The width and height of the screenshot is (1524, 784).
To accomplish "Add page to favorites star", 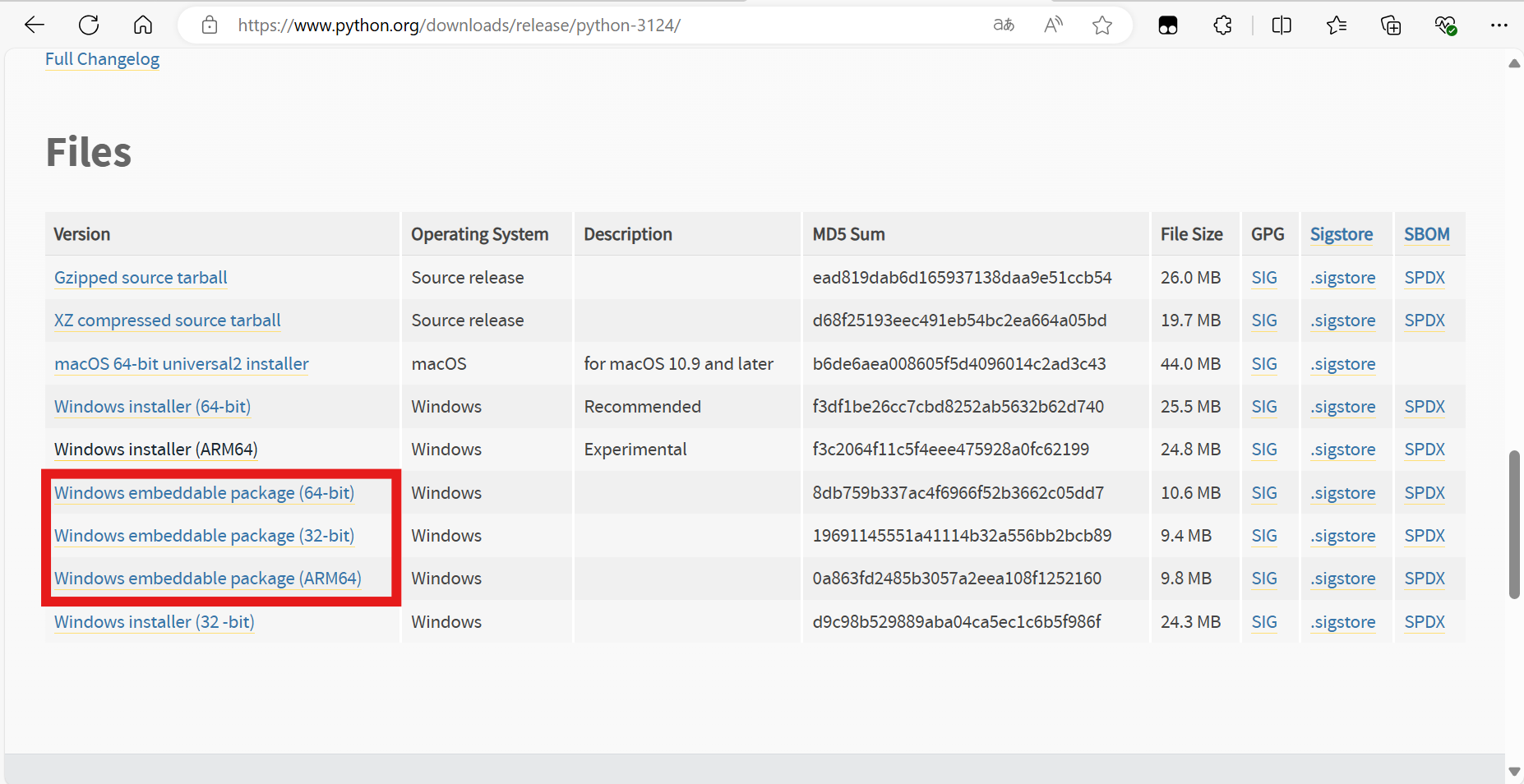I will (x=1102, y=25).
